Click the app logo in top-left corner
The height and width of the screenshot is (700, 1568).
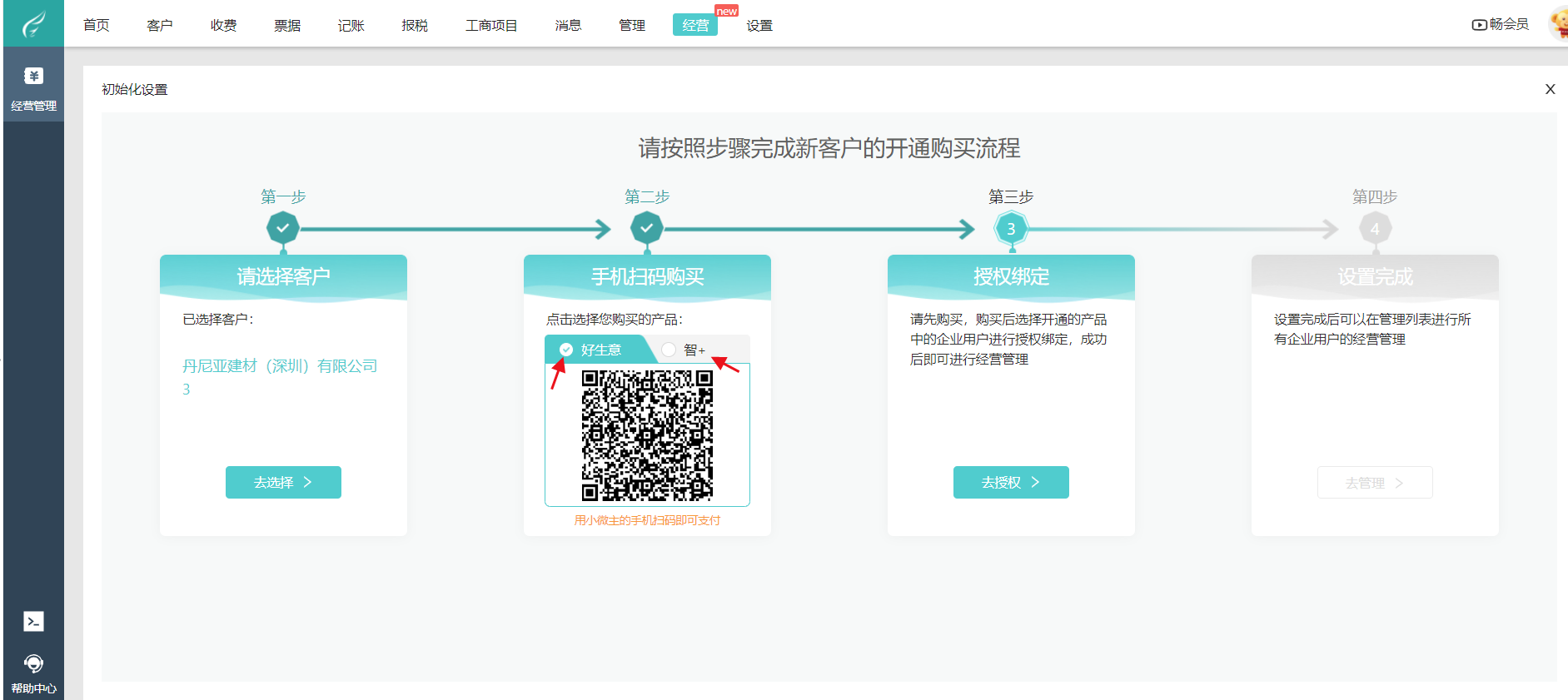tap(33, 23)
